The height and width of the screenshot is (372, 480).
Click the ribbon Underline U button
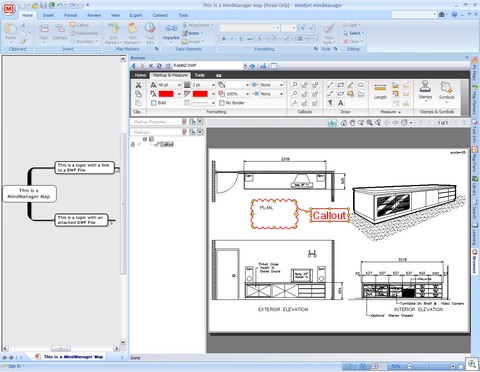click(x=241, y=39)
